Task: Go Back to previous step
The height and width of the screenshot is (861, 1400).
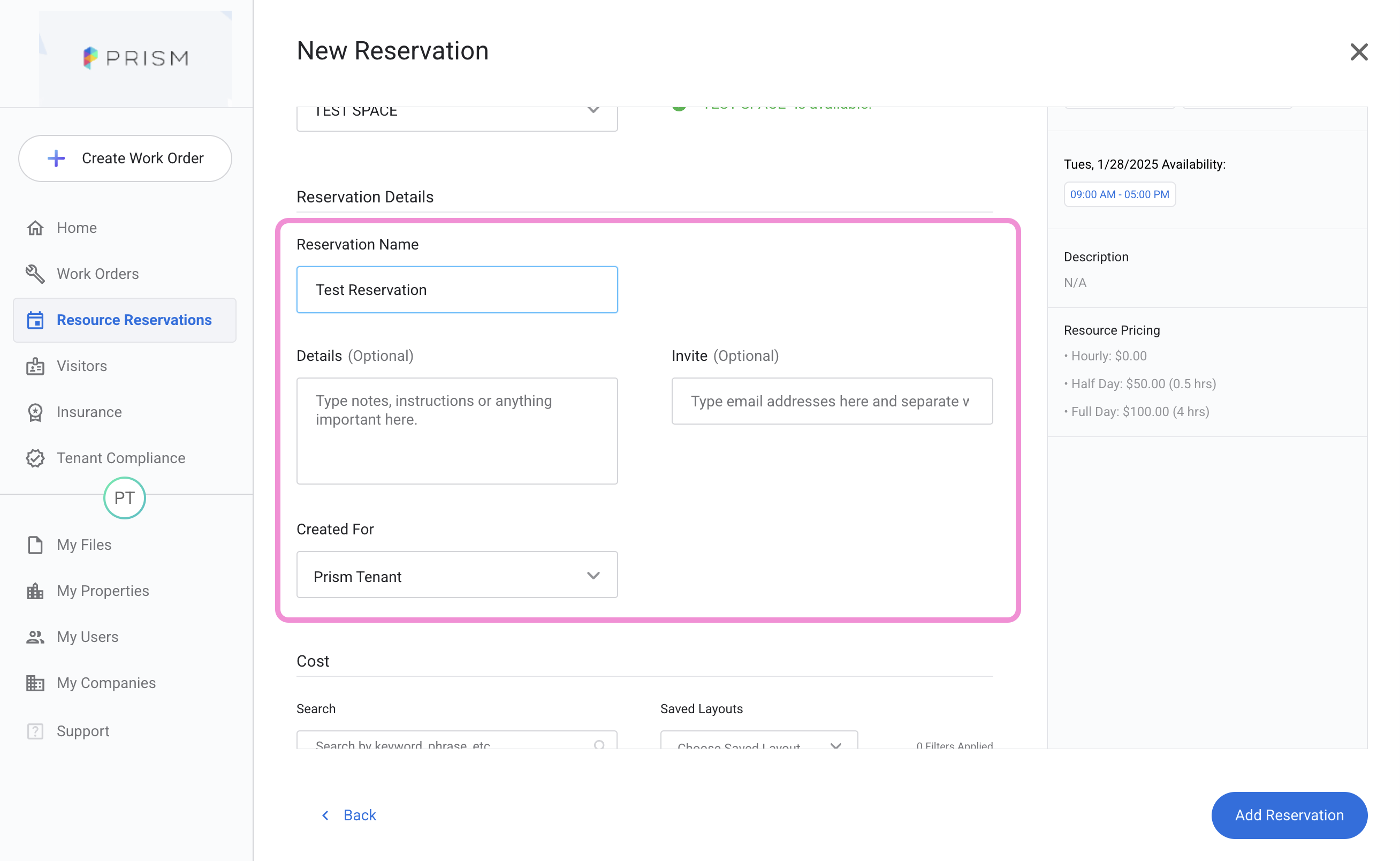Action: (x=349, y=815)
